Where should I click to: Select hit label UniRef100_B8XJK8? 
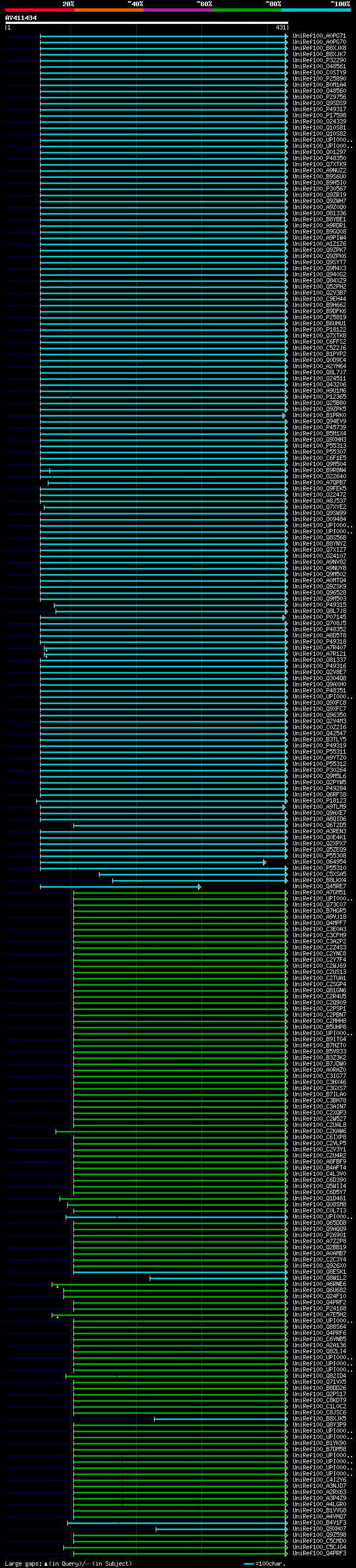tap(319, 48)
